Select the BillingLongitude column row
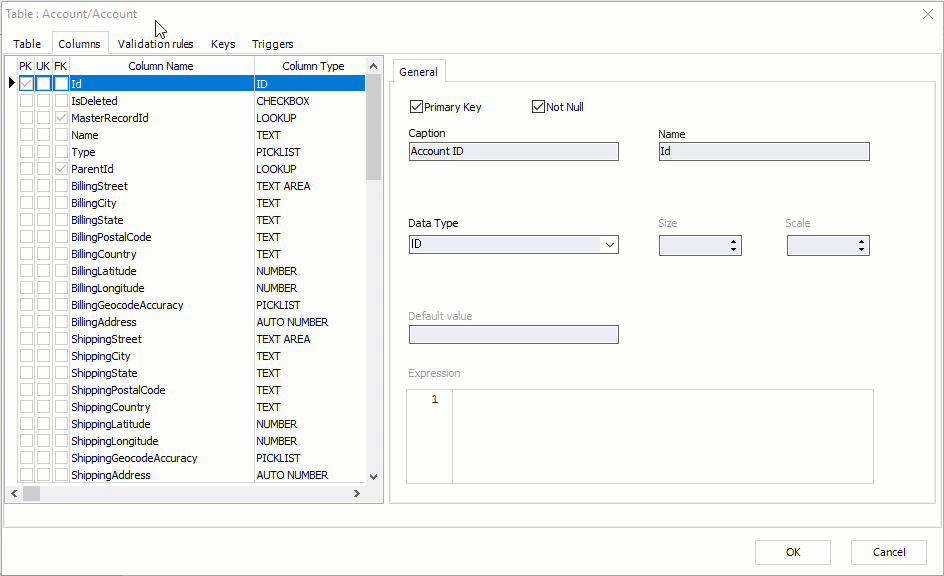This screenshot has width=944, height=576. click(191, 288)
